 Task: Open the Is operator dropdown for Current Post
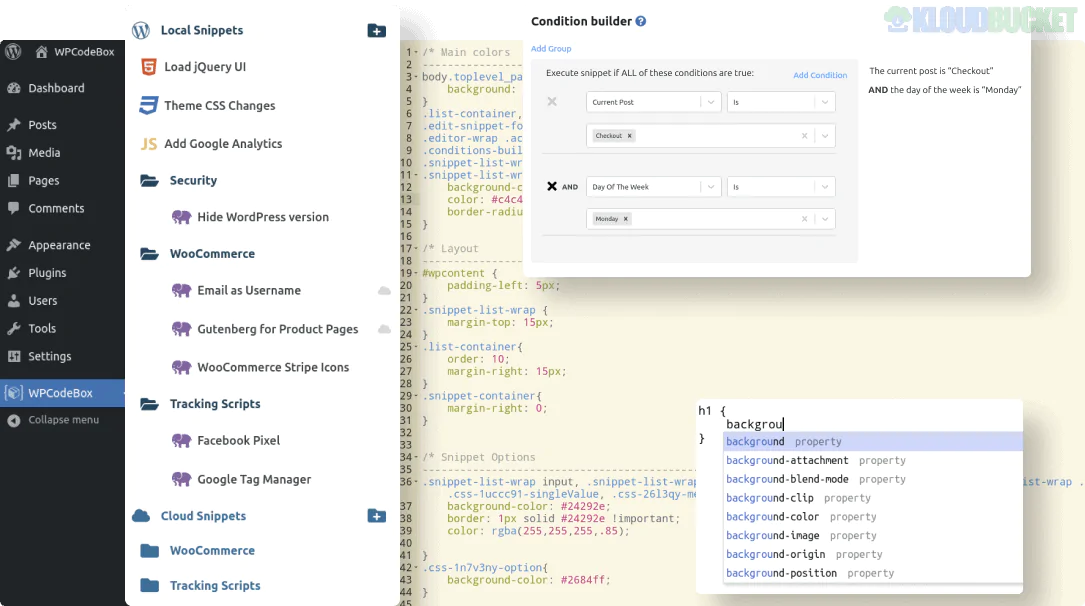[x=781, y=102]
